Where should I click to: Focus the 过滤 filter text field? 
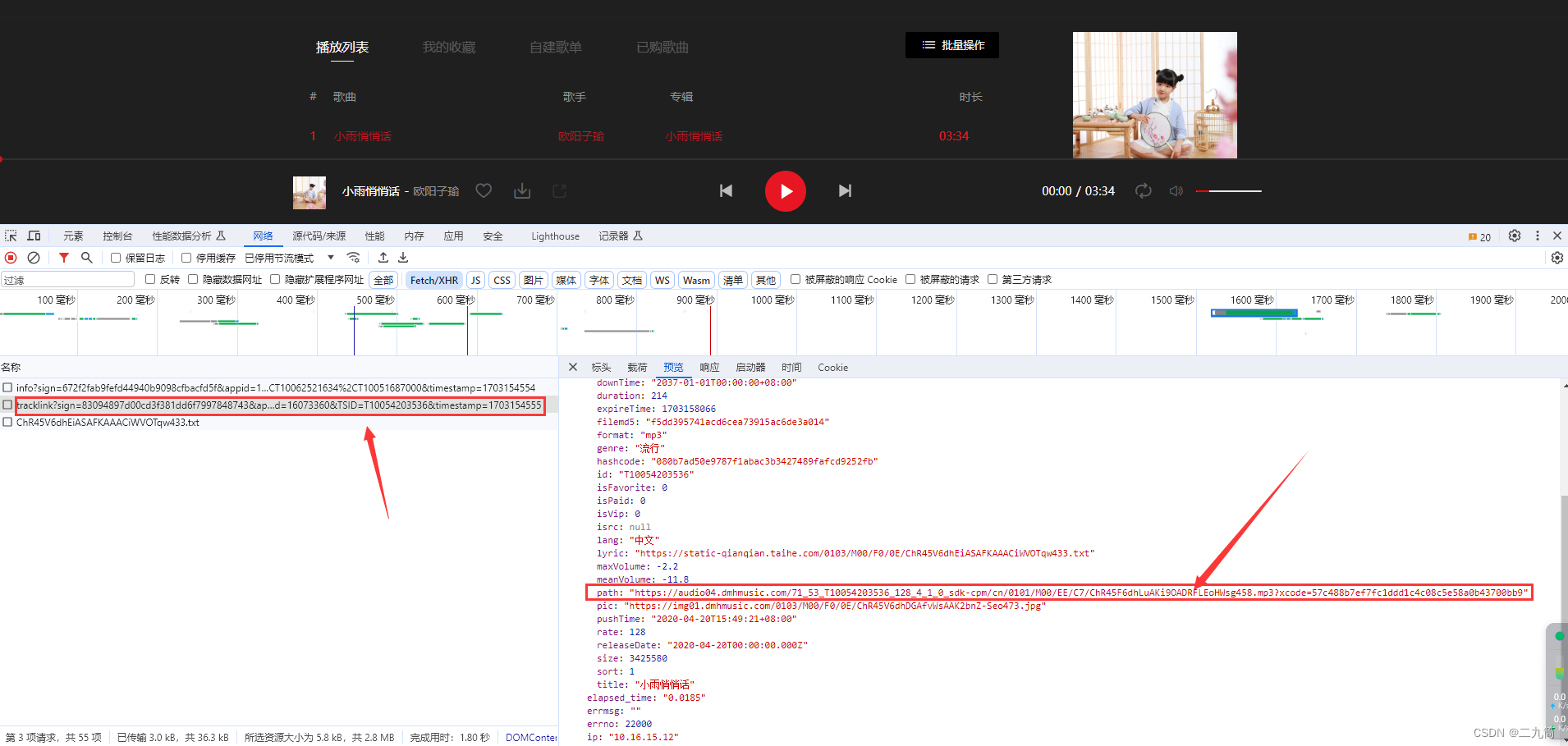coord(67,280)
